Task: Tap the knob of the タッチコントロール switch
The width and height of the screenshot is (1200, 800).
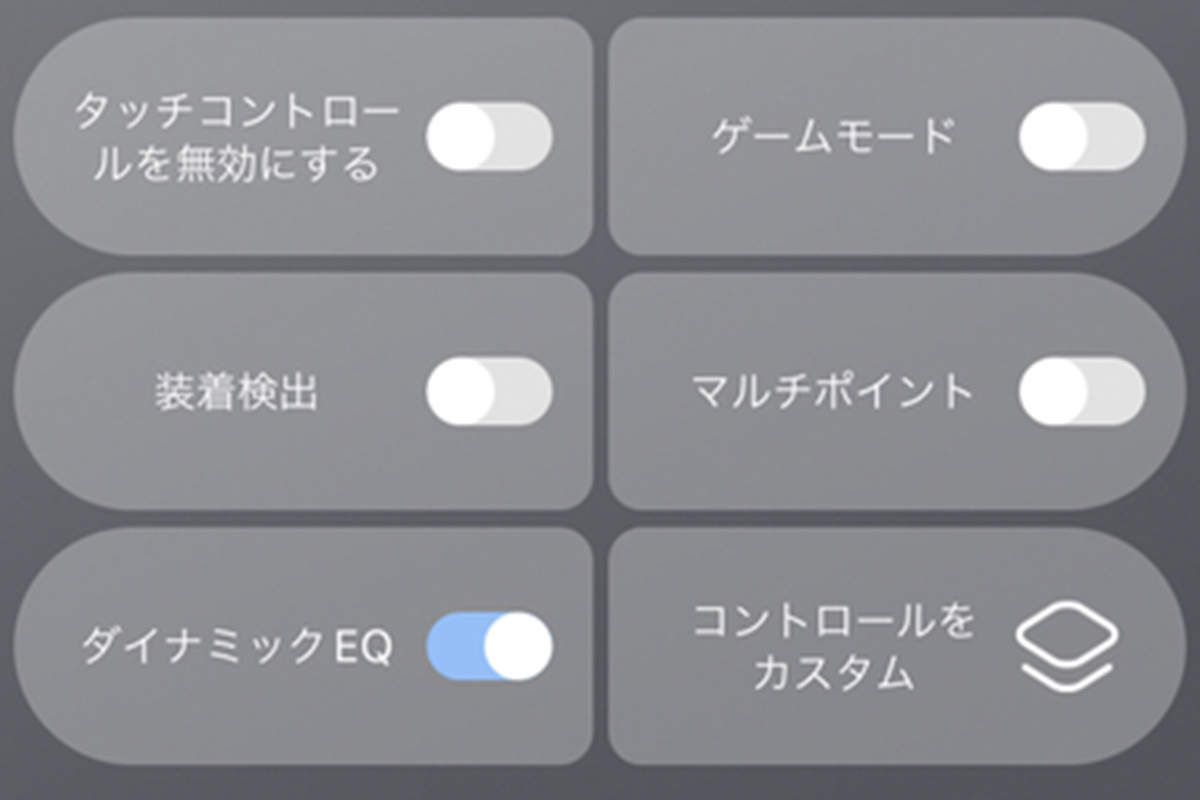Action: [x=460, y=136]
